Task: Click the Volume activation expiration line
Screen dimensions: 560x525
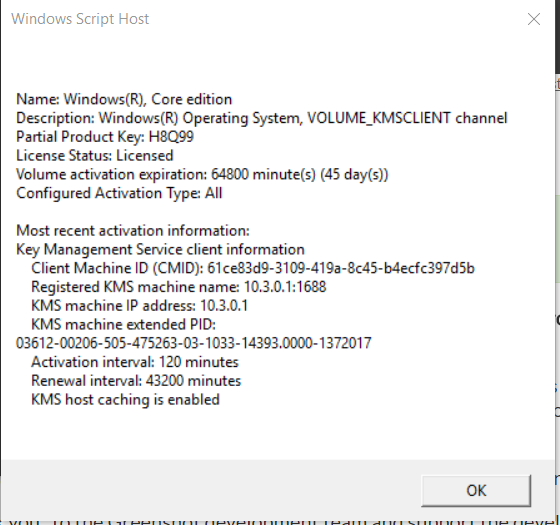Action: 202,175
